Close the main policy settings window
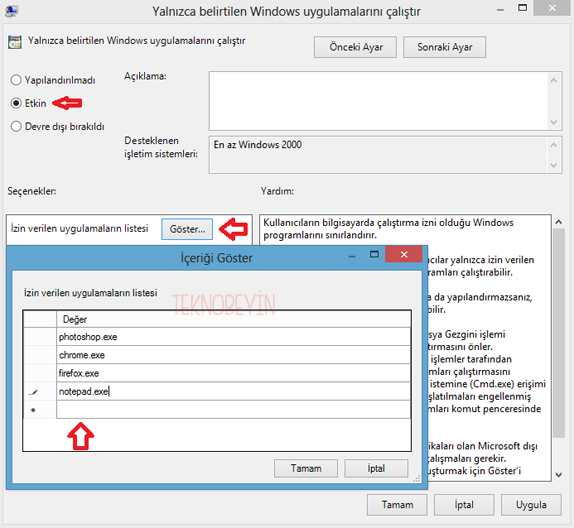Image resolution: width=574 pixels, height=528 pixels. tap(552, 8)
